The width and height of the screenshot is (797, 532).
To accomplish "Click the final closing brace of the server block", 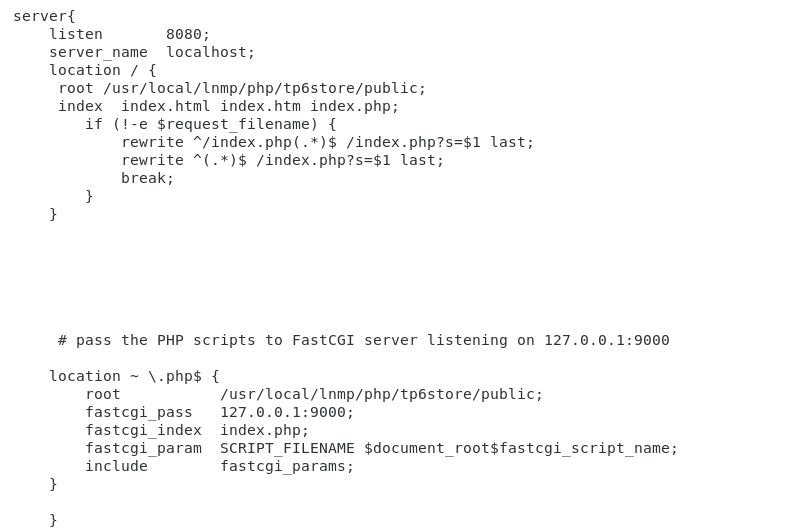I will pyautogui.click(x=53, y=520).
